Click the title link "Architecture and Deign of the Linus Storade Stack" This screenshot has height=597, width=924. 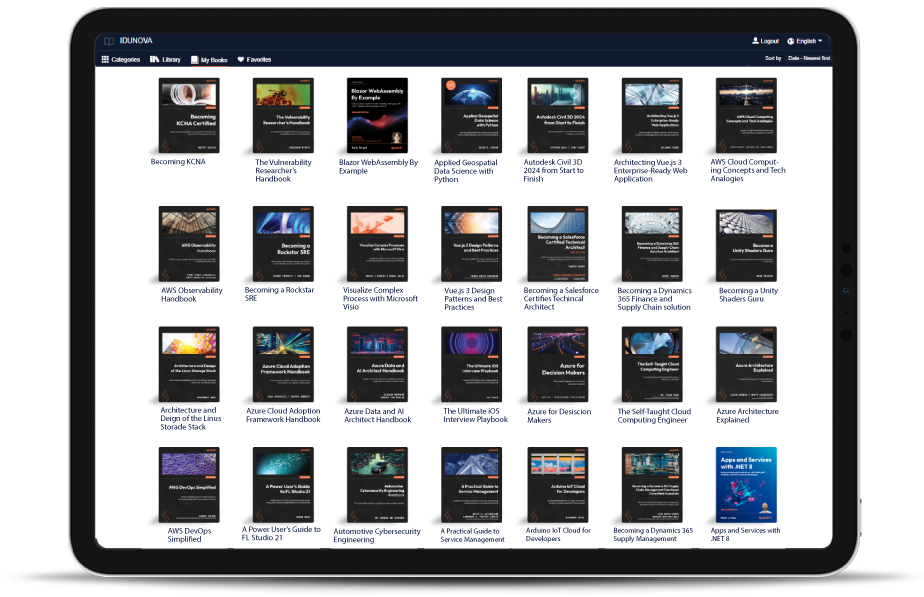click(x=190, y=418)
